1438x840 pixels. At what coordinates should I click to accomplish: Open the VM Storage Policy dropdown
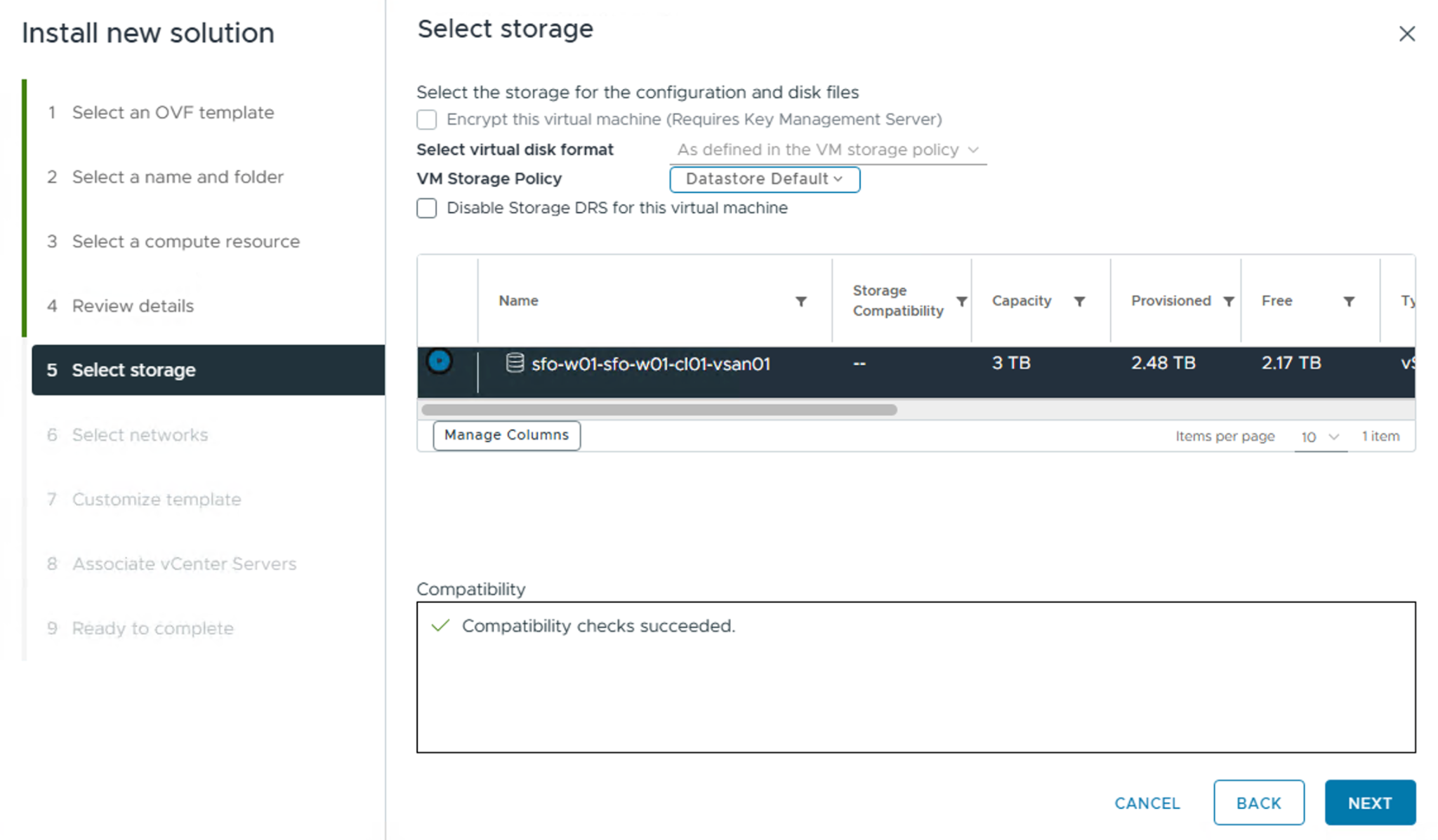pyautogui.click(x=764, y=179)
